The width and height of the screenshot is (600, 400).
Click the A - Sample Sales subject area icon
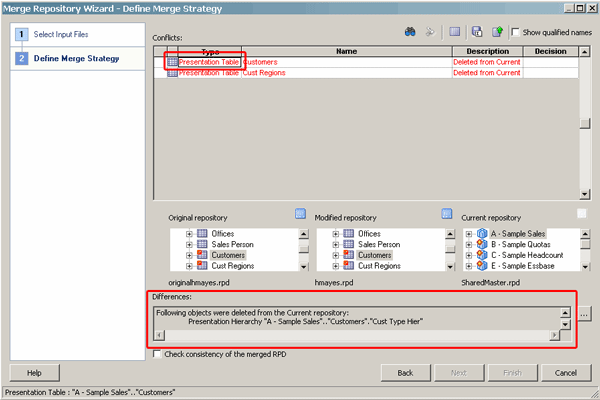click(482, 233)
